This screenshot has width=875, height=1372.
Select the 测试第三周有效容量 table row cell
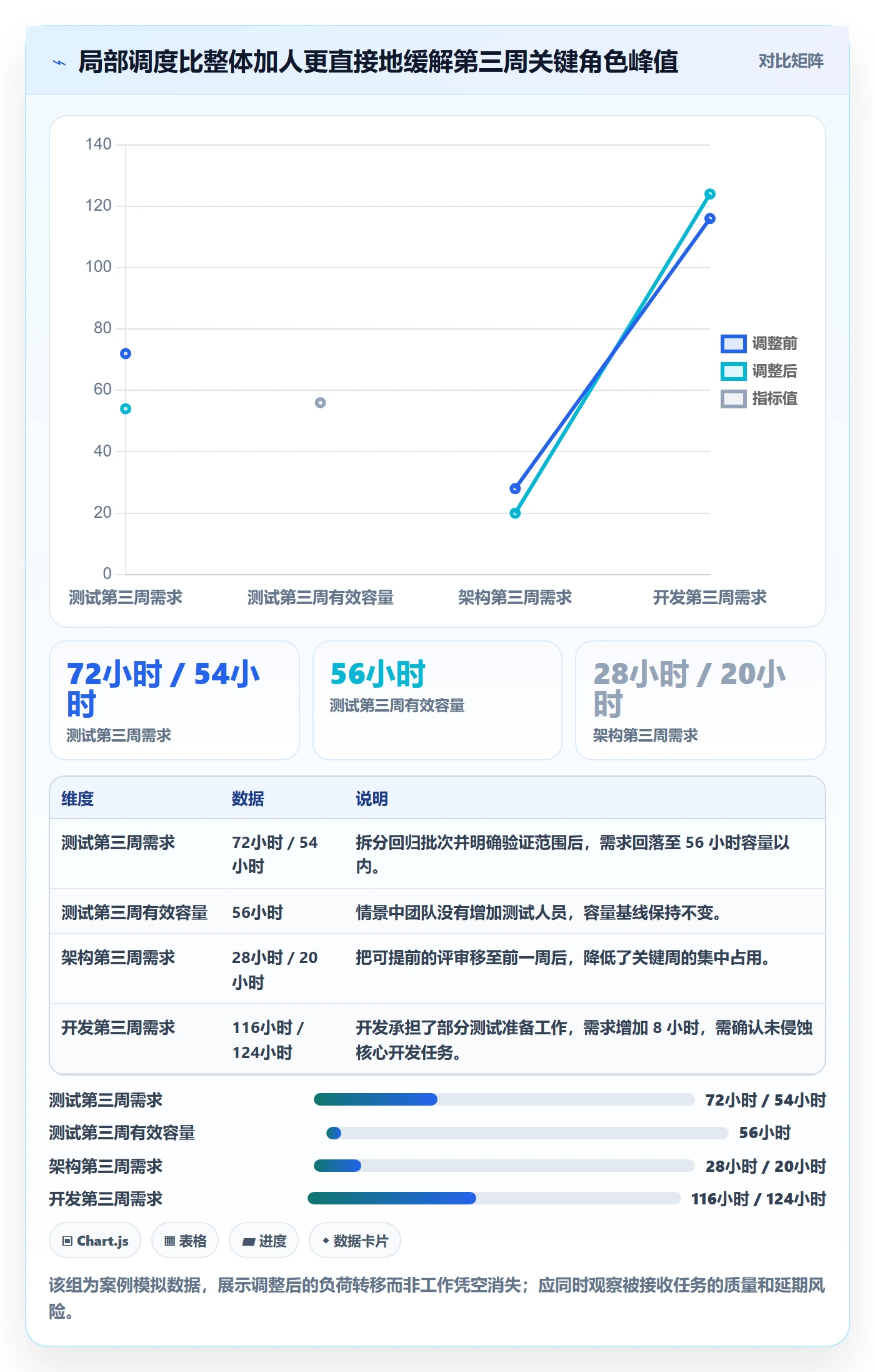(x=134, y=912)
